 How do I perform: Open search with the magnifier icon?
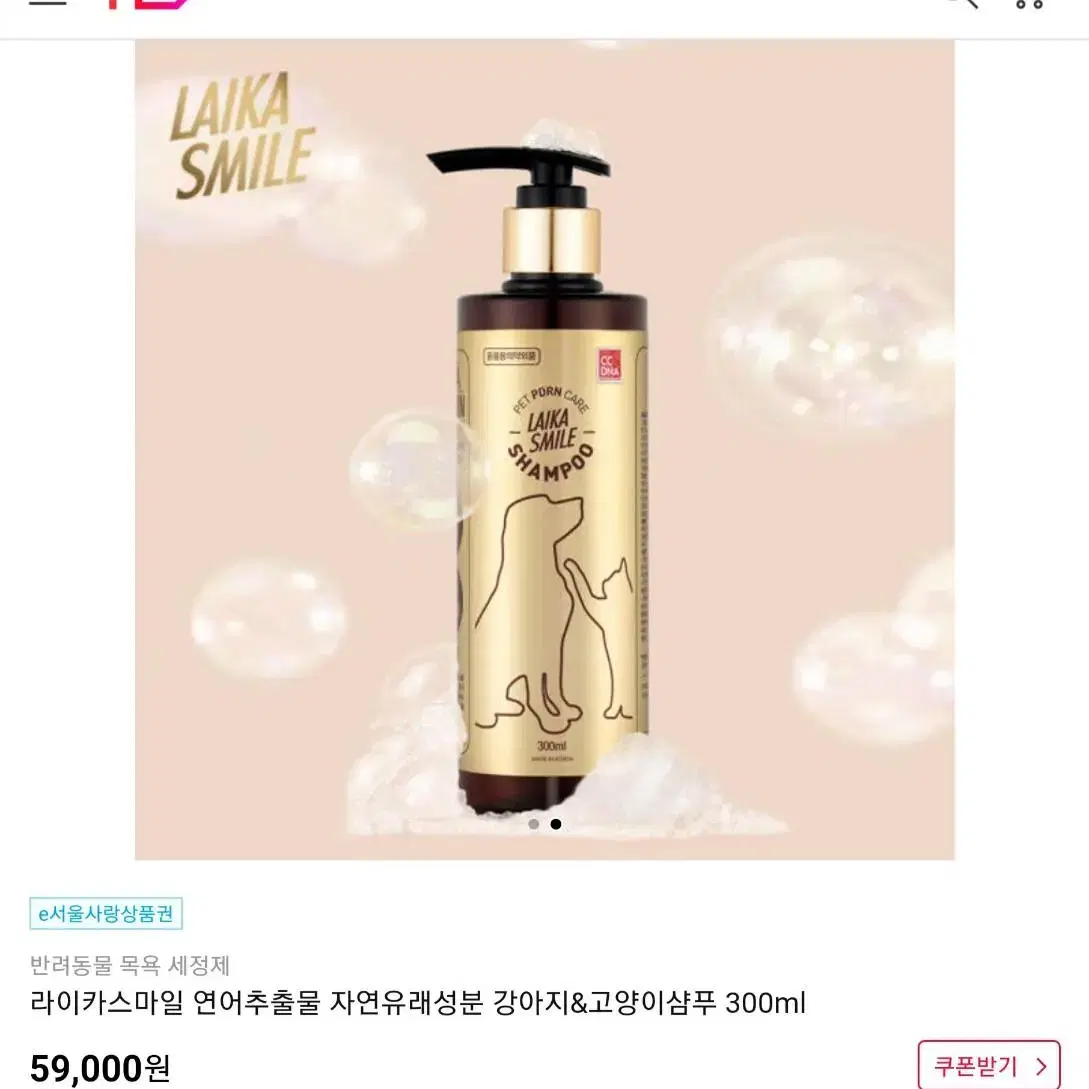[964, 3]
